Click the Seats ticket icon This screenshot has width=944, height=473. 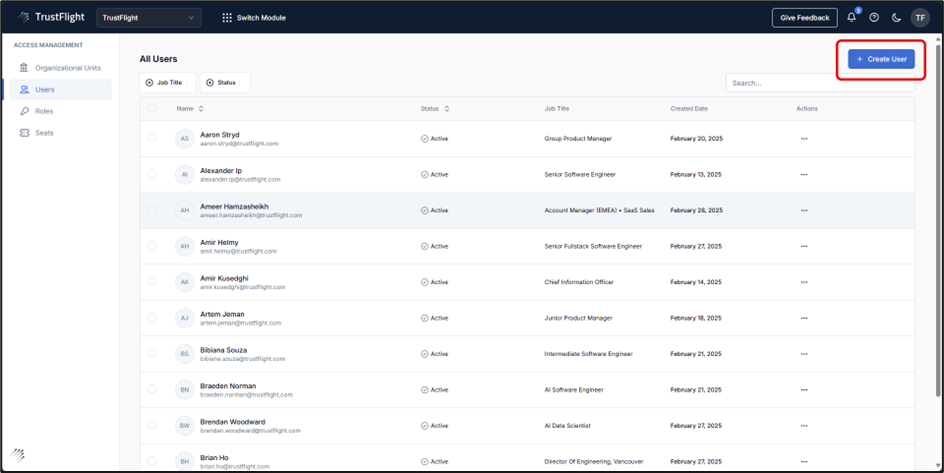tap(24, 132)
